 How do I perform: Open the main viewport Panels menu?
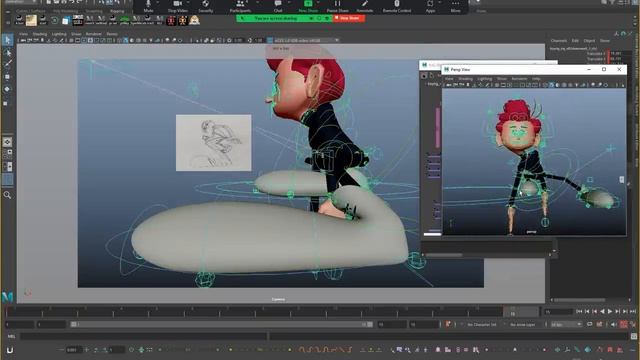[112, 34]
